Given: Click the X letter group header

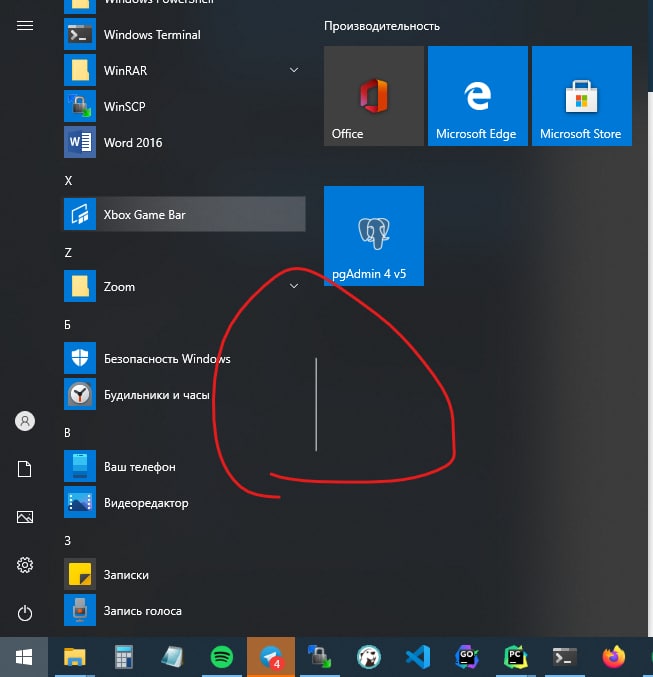Looking at the screenshot, I should 68,180.
